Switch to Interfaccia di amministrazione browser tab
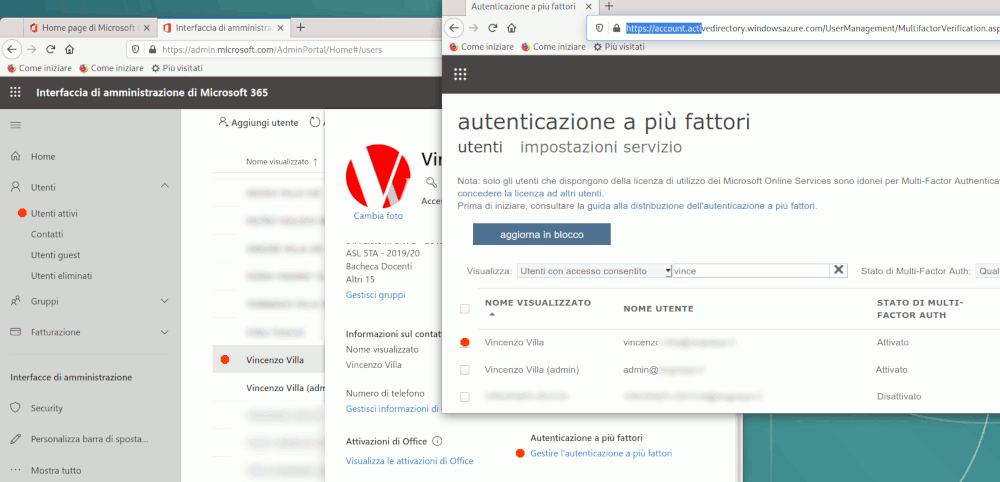The image size is (1000, 482). point(223,28)
